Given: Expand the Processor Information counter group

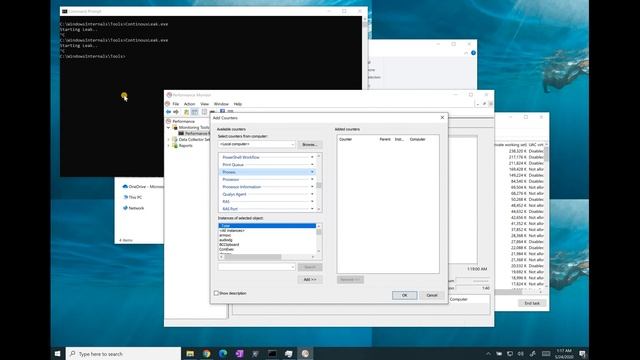Looking at the screenshot, I should (312, 187).
